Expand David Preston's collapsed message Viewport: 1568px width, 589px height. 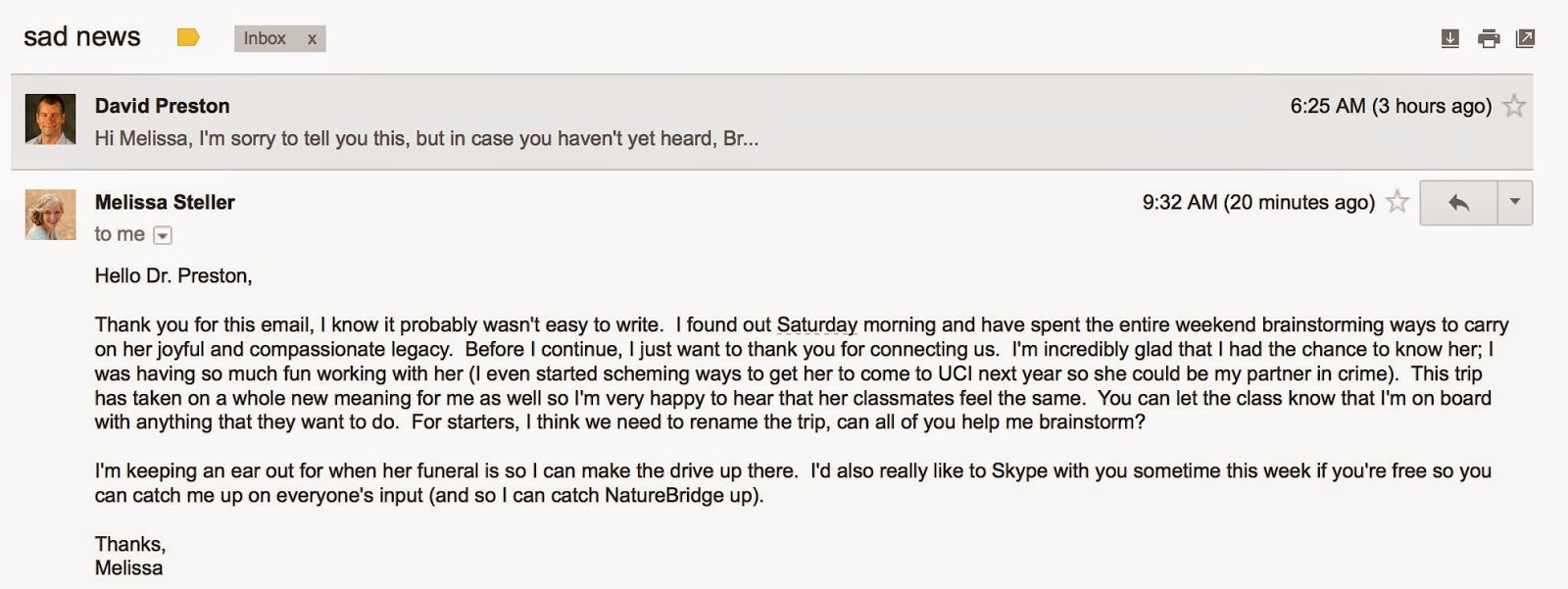772,122
